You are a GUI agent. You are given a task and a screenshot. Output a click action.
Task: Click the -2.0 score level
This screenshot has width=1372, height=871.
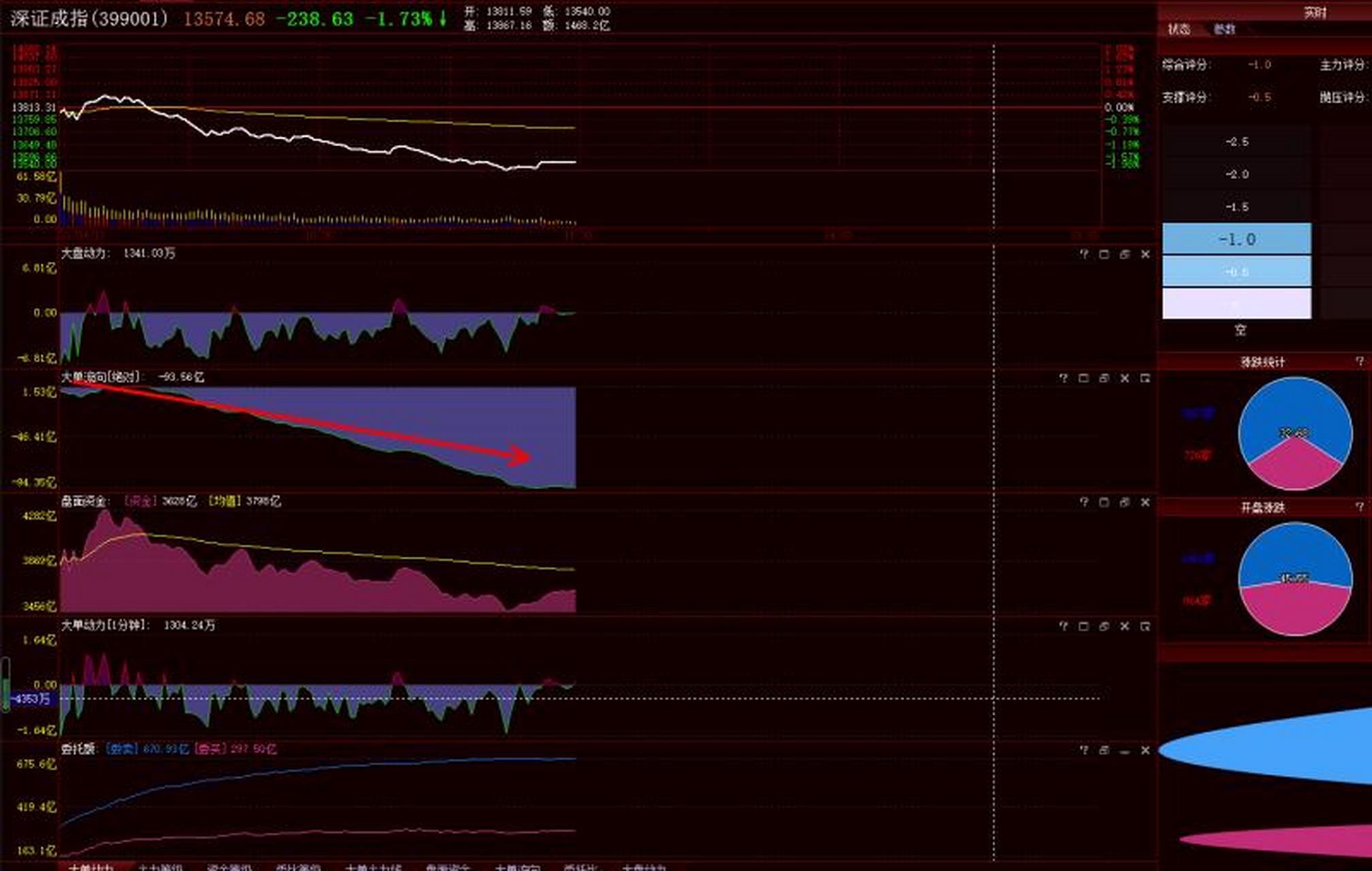[x=1237, y=174]
